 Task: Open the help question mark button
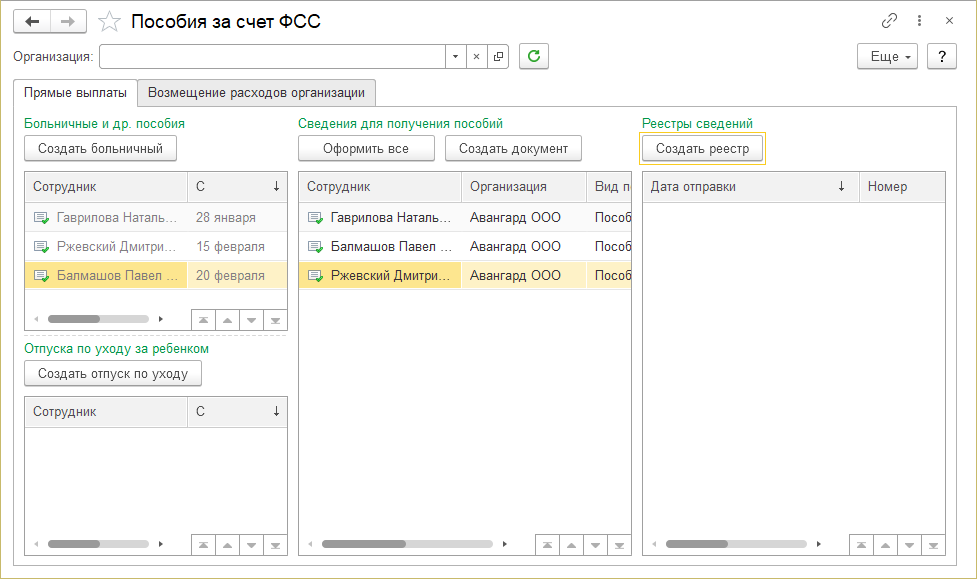[x=941, y=57]
